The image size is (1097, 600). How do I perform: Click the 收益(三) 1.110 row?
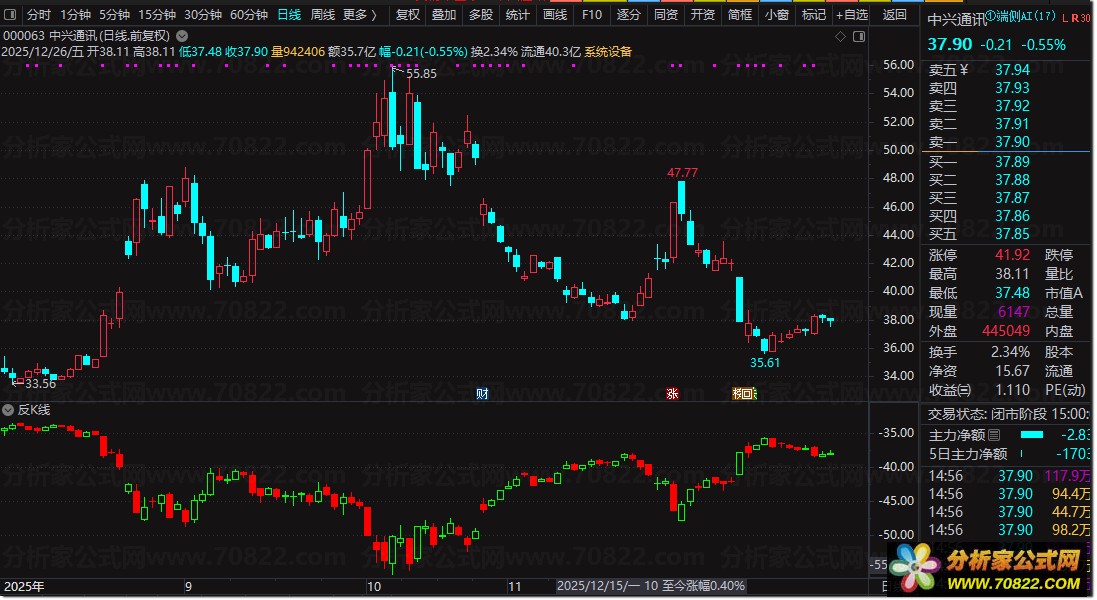pos(979,390)
